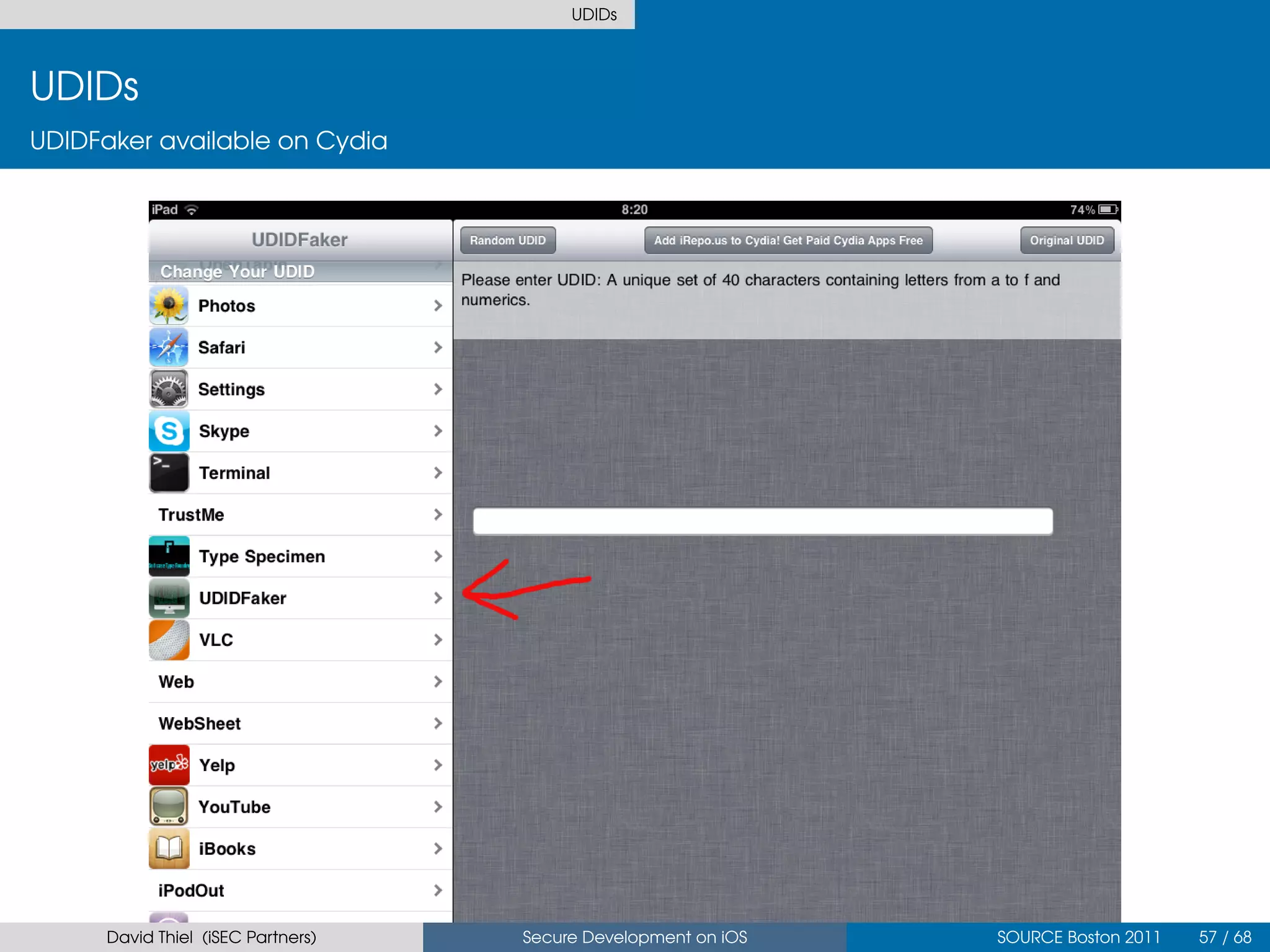This screenshot has height=952, width=1270.
Task: Expand the TrustMe row chevron
Action: [x=438, y=514]
